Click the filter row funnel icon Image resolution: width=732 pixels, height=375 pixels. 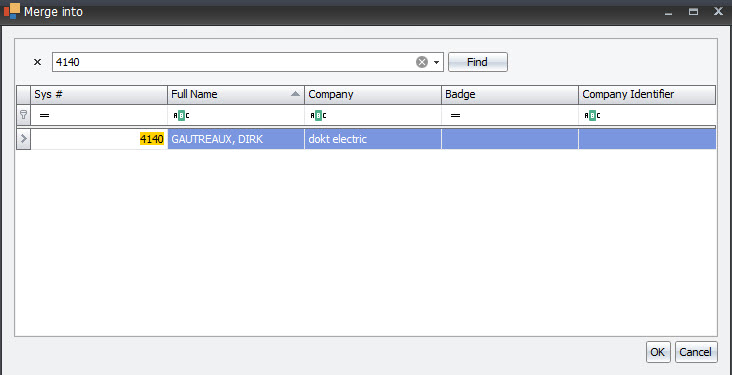(23, 115)
